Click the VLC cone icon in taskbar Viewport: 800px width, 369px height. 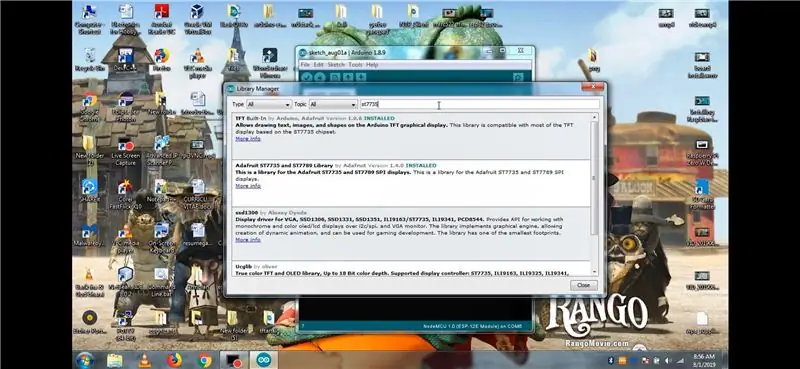coord(145,360)
